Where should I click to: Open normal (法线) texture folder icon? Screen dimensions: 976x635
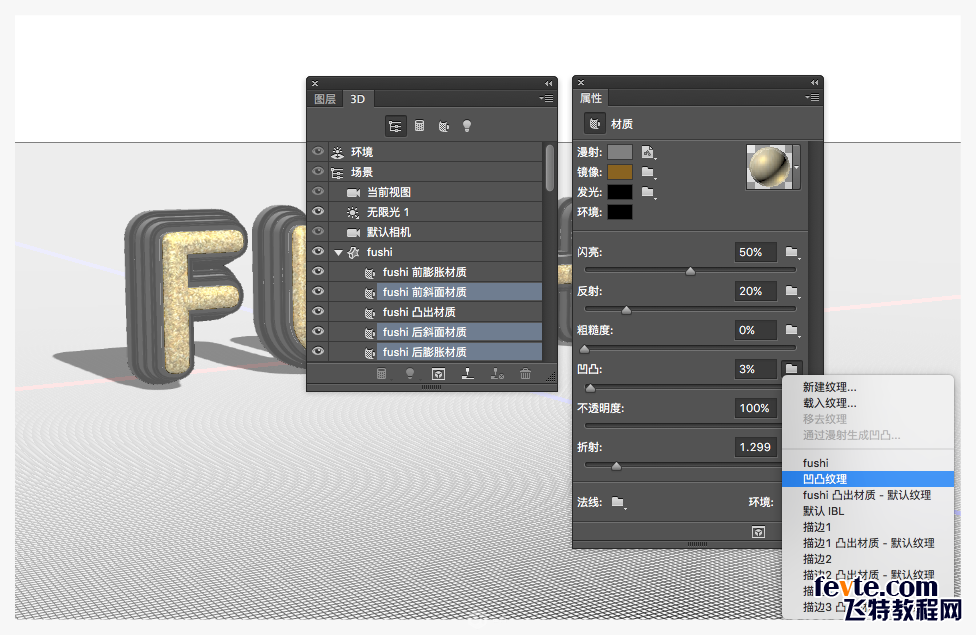click(x=617, y=502)
